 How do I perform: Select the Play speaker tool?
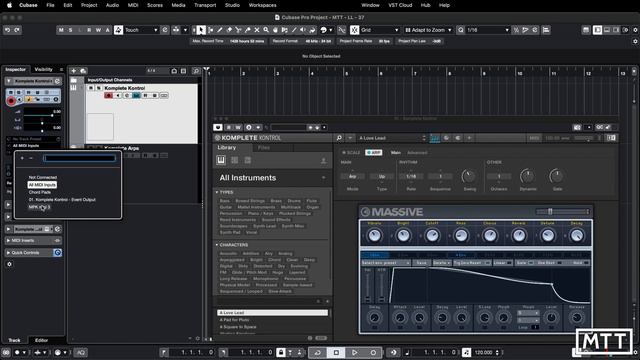(303, 30)
